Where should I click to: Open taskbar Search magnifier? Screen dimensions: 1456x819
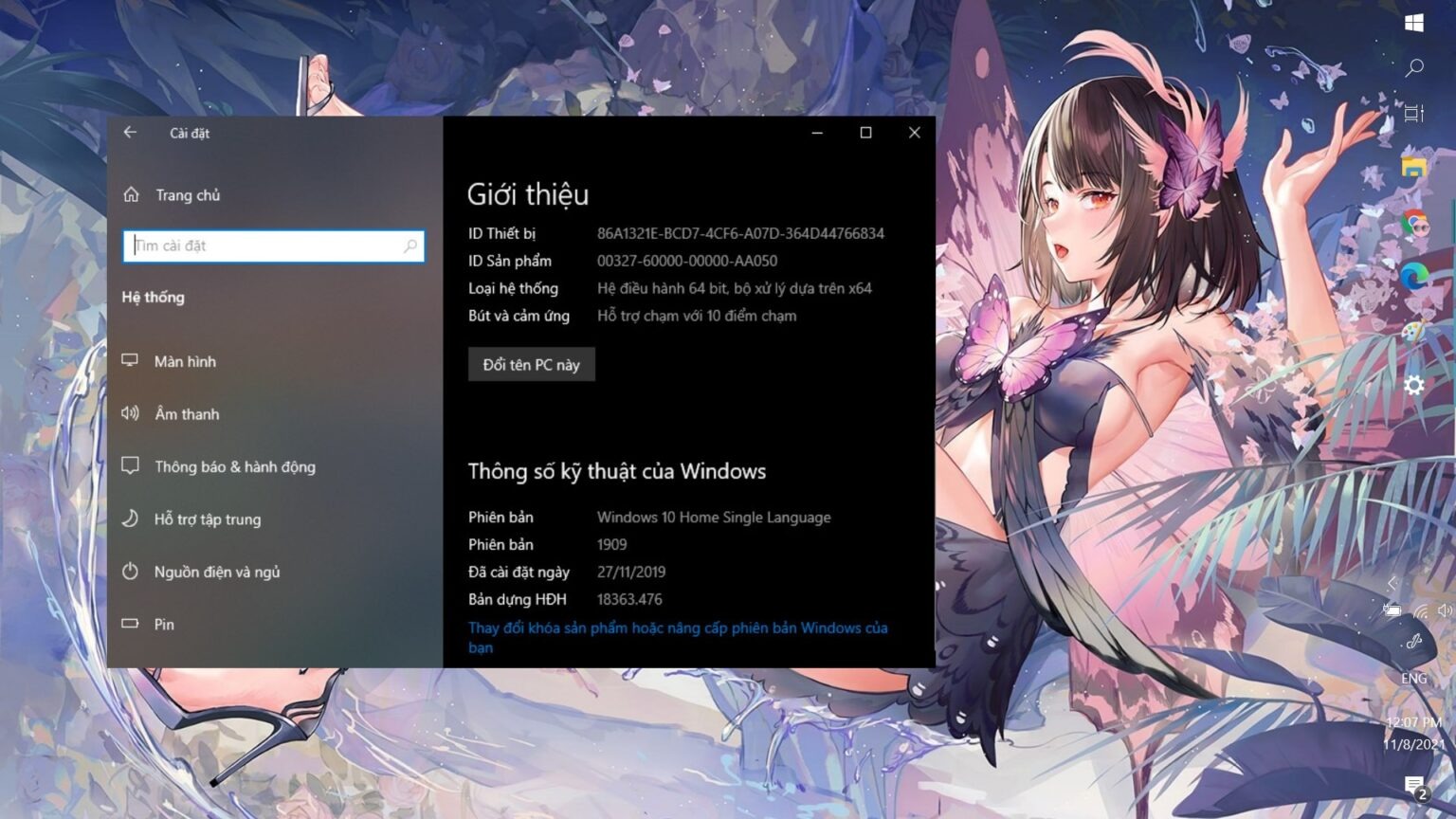[1414, 67]
